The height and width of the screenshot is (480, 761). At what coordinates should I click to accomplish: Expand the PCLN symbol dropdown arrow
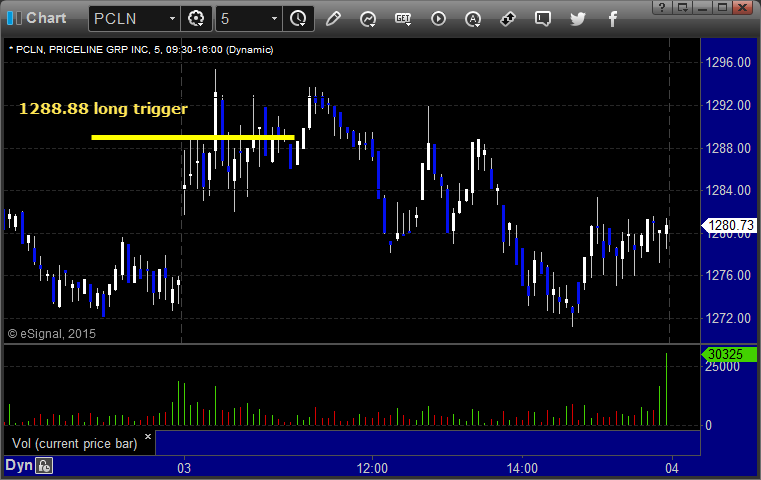point(172,19)
